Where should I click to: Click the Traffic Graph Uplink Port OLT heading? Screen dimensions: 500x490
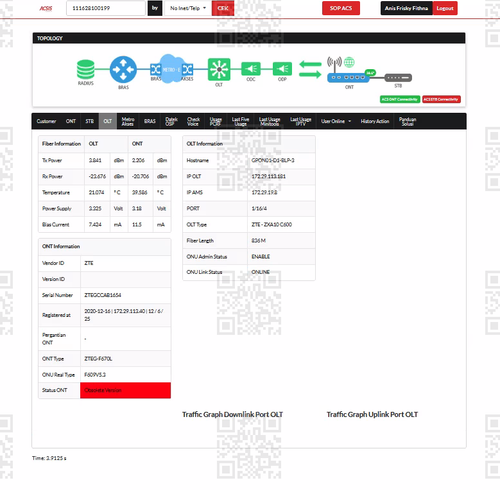click(x=372, y=414)
